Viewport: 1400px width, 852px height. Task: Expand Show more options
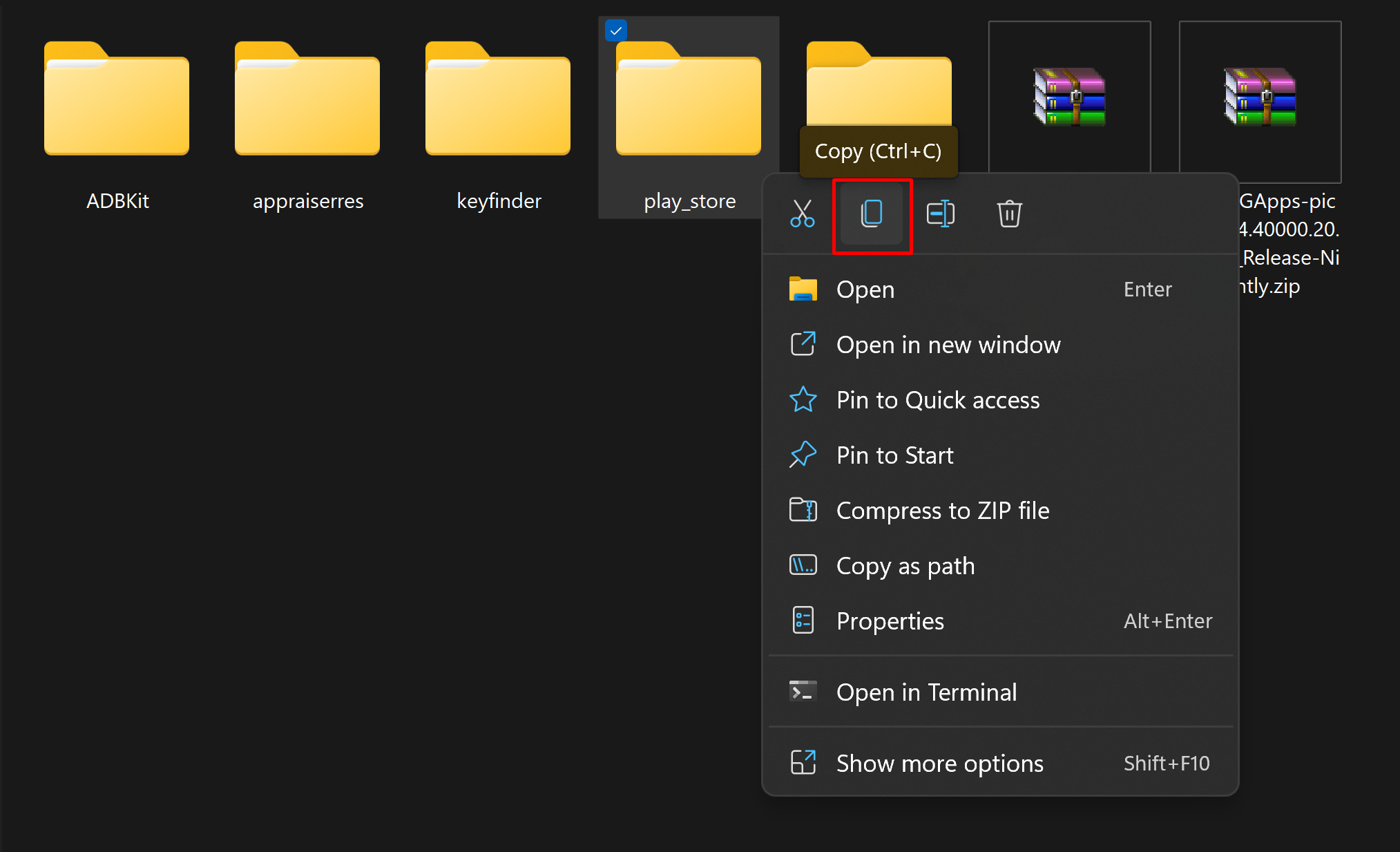(939, 764)
